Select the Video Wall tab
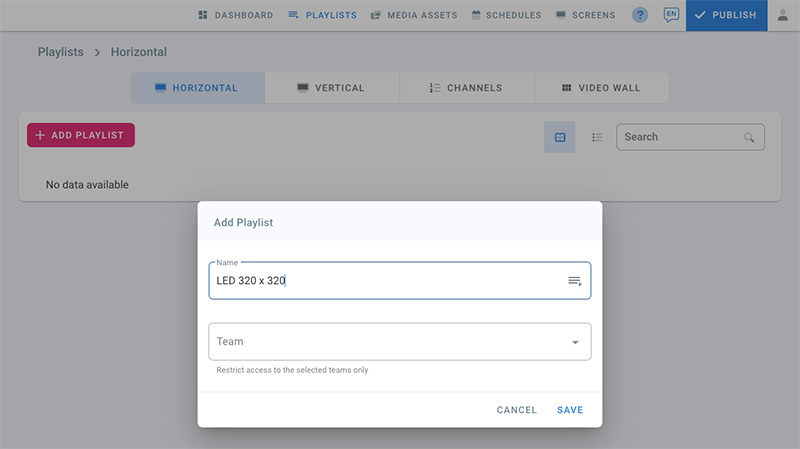800x449 pixels. pos(601,88)
